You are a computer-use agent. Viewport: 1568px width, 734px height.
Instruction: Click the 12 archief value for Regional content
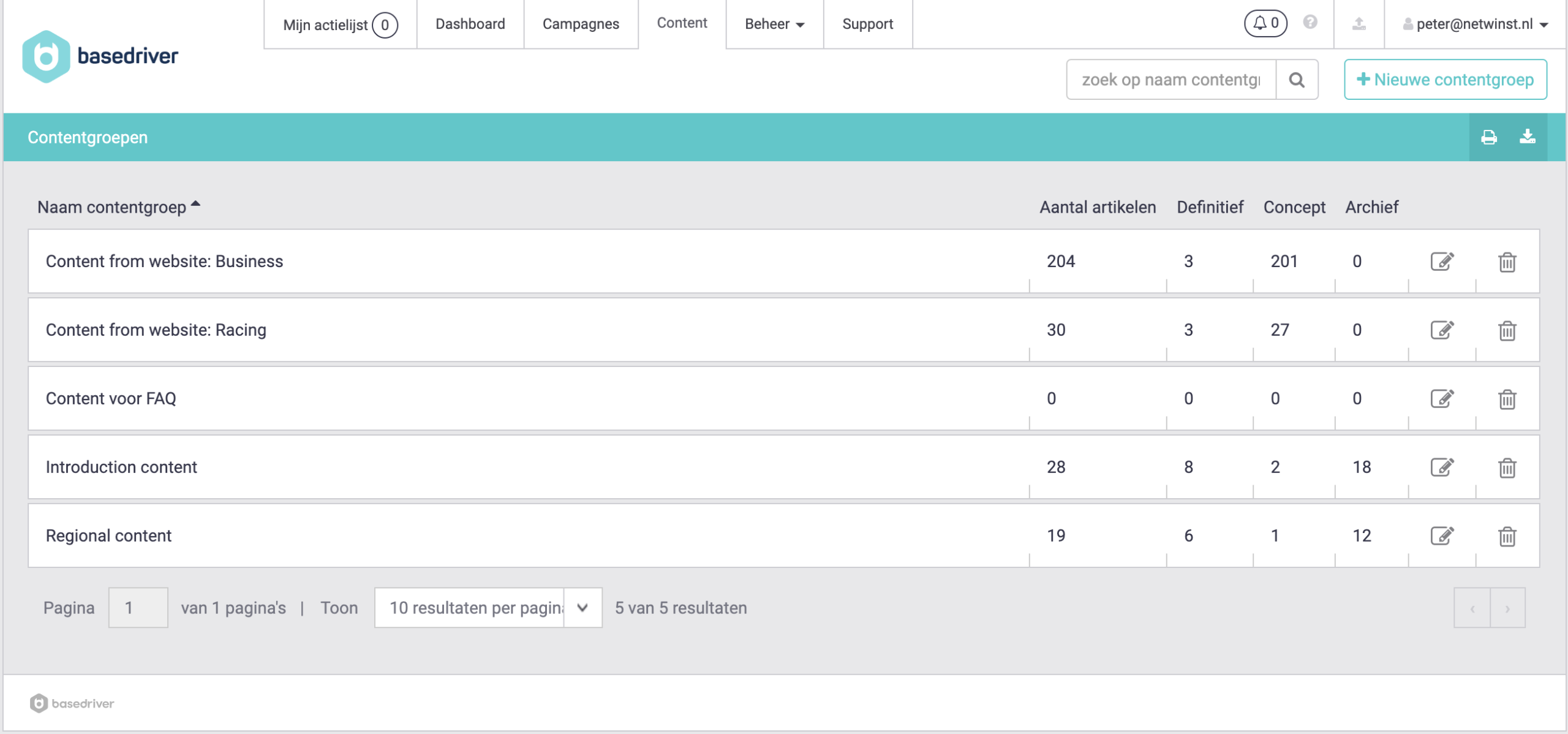pyautogui.click(x=1362, y=536)
